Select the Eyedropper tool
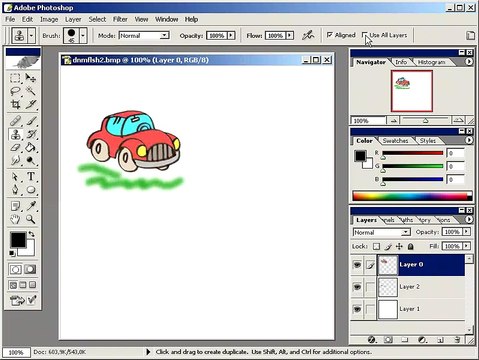479x360 pixels. pos(31,206)
